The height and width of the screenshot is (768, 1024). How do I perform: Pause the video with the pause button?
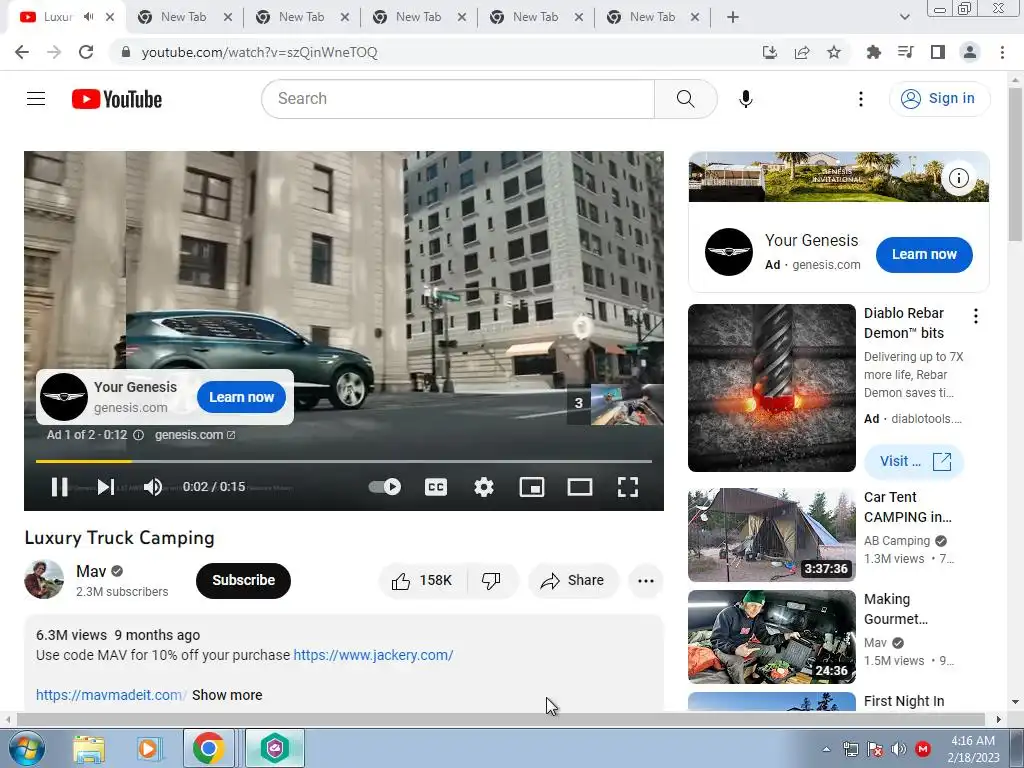coord(59,487)
